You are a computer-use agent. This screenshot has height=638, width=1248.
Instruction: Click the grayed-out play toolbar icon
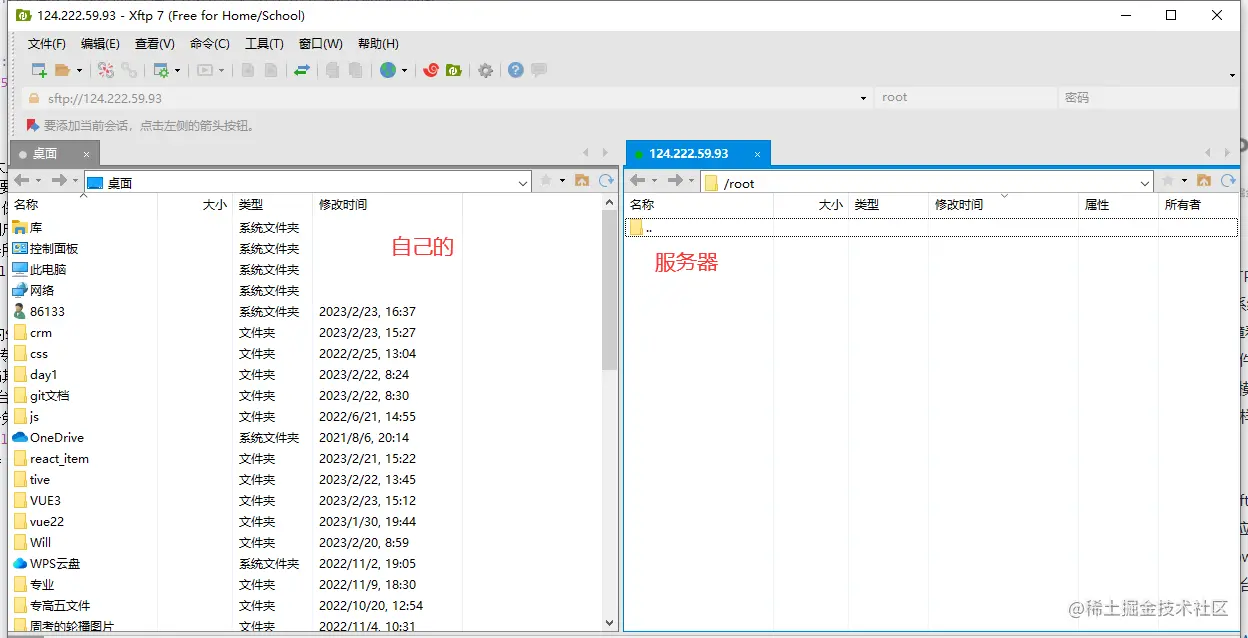click(x=205, y=70)
